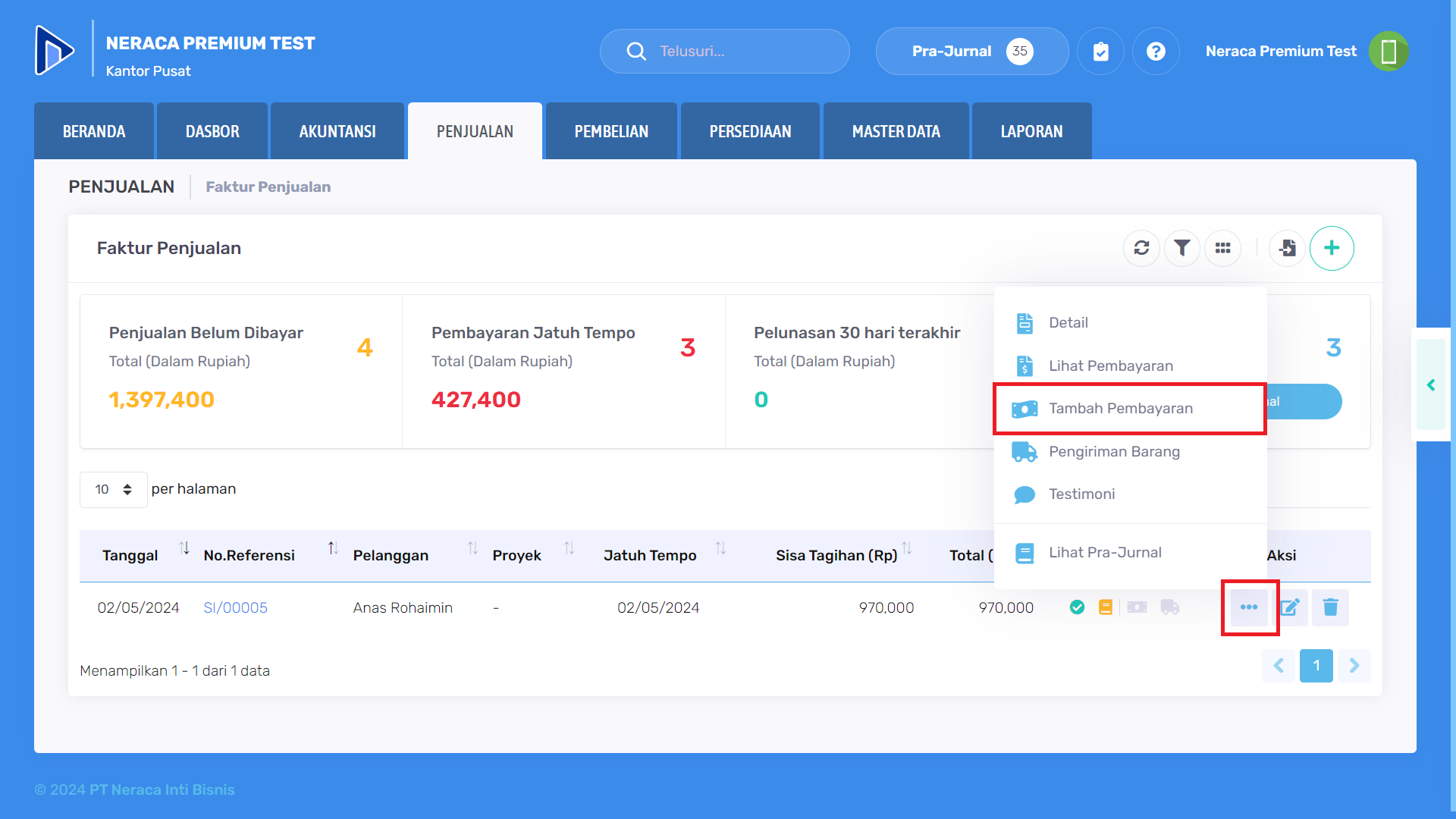Click the 427,400 overdue amount
Image resolution: width=1456 pixels, height=819 pixels.
476,400
